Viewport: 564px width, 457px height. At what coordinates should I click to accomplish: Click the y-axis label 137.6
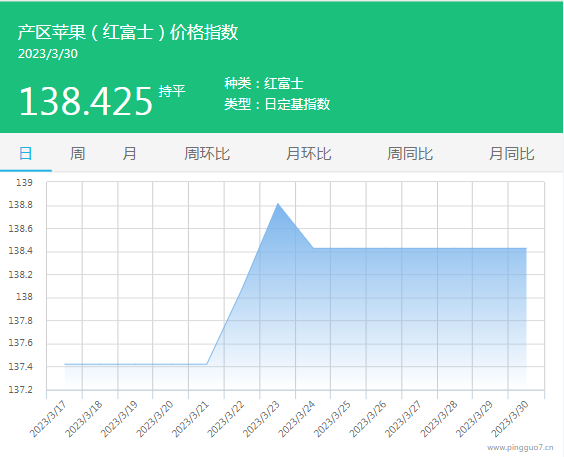[21, 343]
